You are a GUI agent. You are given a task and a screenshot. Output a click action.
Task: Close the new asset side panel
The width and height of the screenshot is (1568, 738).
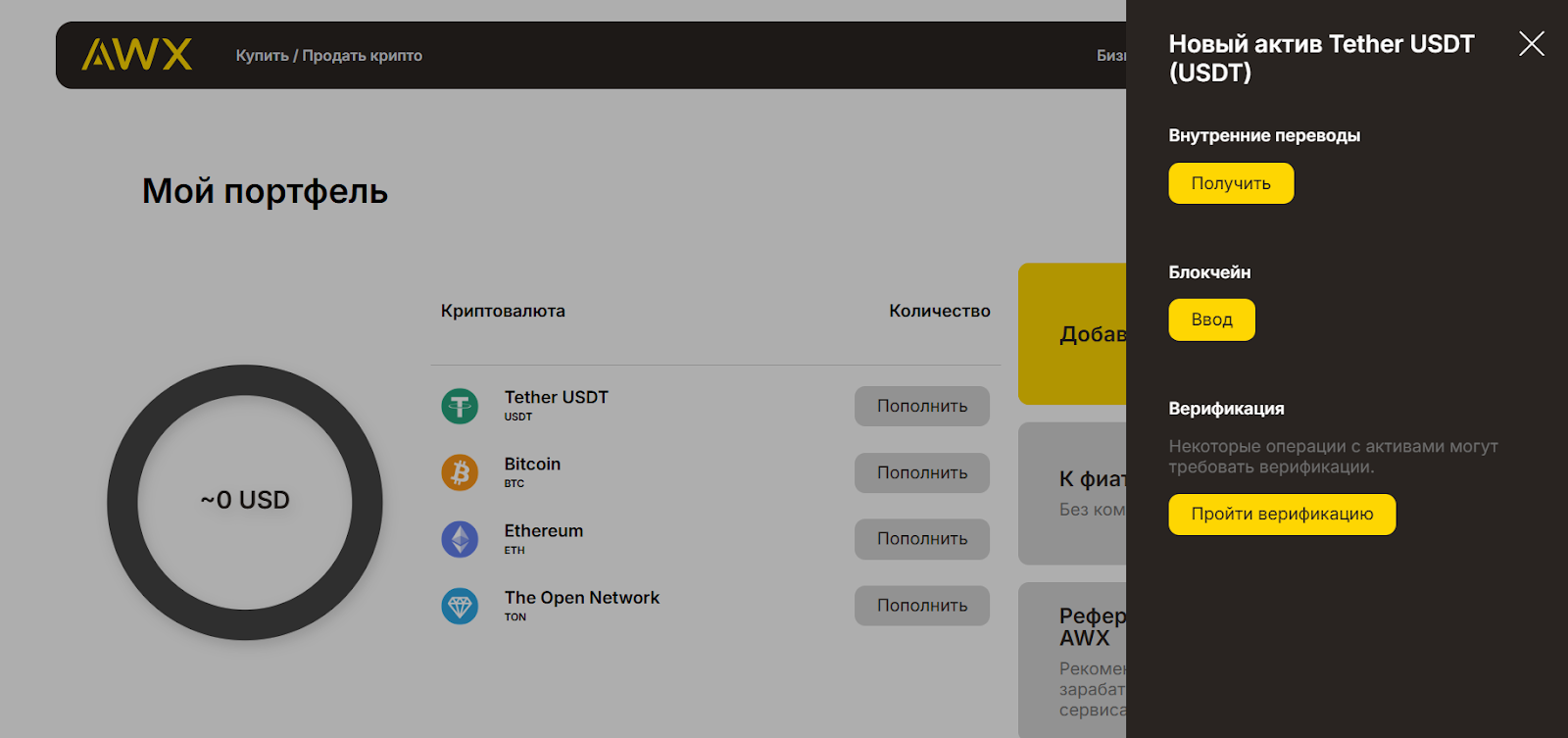[1531, 43]
